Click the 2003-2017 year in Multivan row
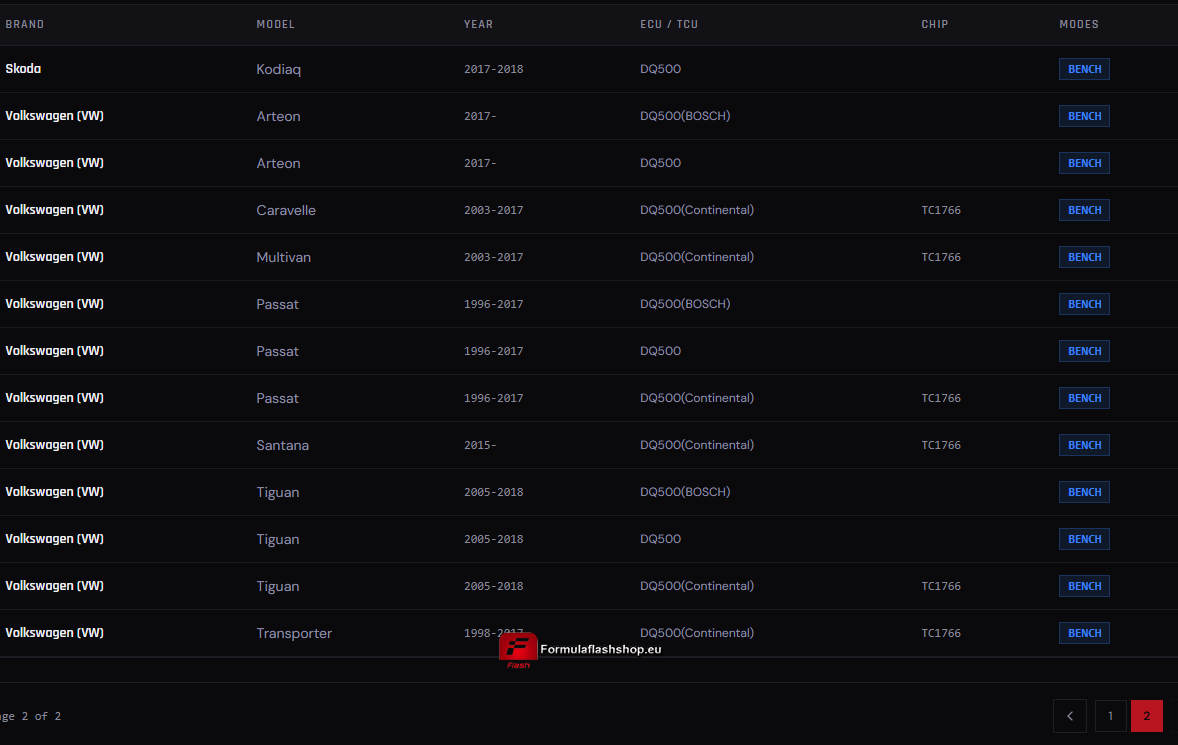The width and height of the screenshot is (1178, 745). pyautogui.click(x=494, y=257)
